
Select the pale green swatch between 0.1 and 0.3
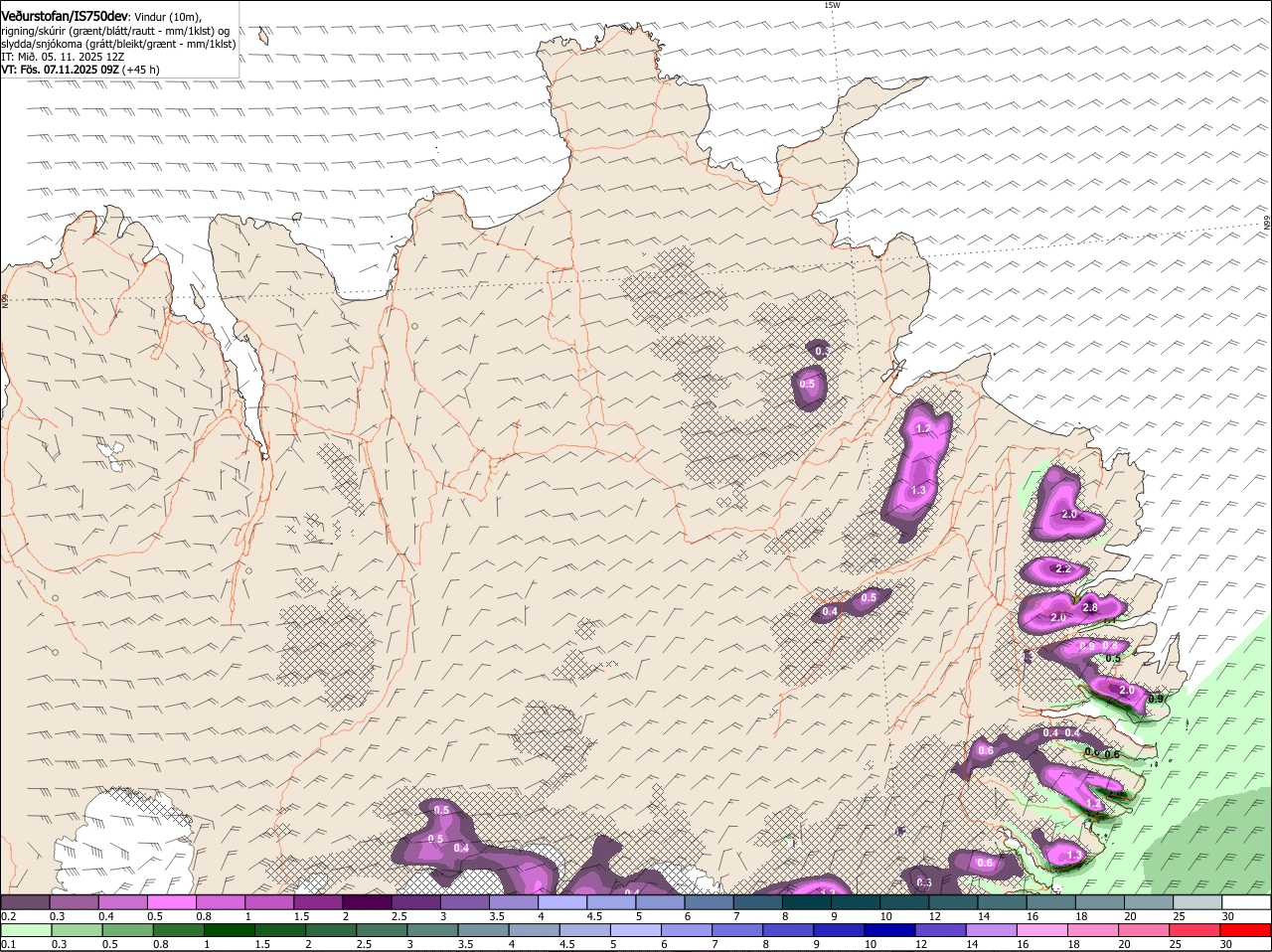pos(26,931)
